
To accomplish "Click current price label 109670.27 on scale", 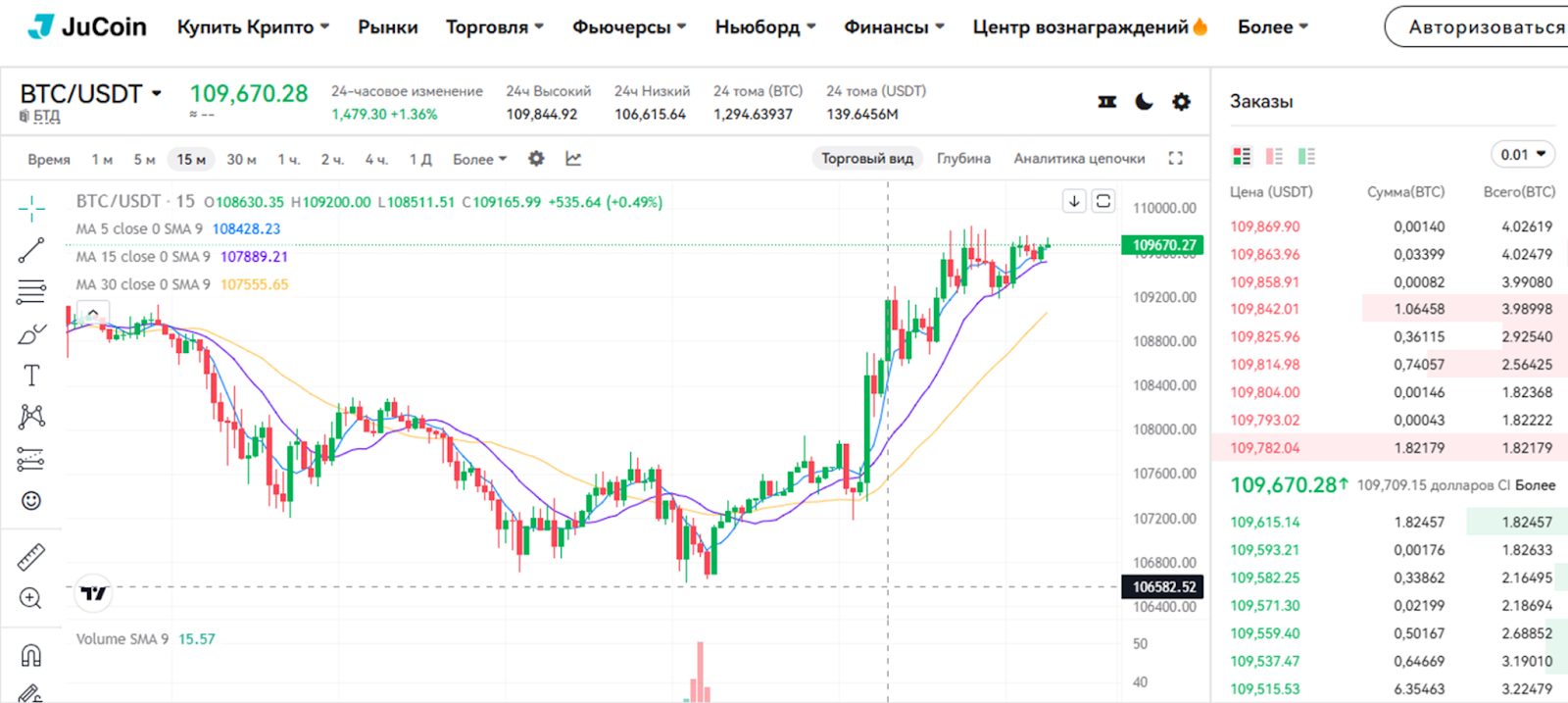I will [x=1162, y=245].
